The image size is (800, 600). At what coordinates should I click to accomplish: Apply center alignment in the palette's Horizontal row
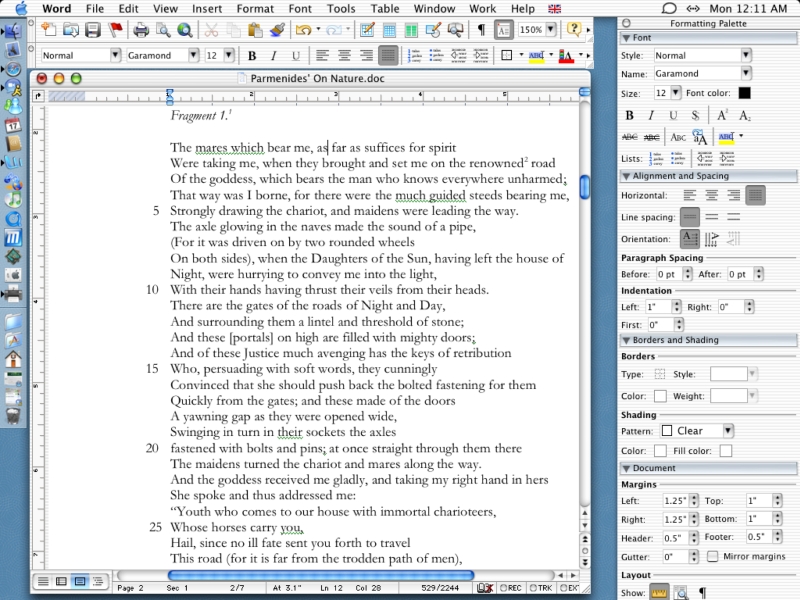(x=712, y=195)
